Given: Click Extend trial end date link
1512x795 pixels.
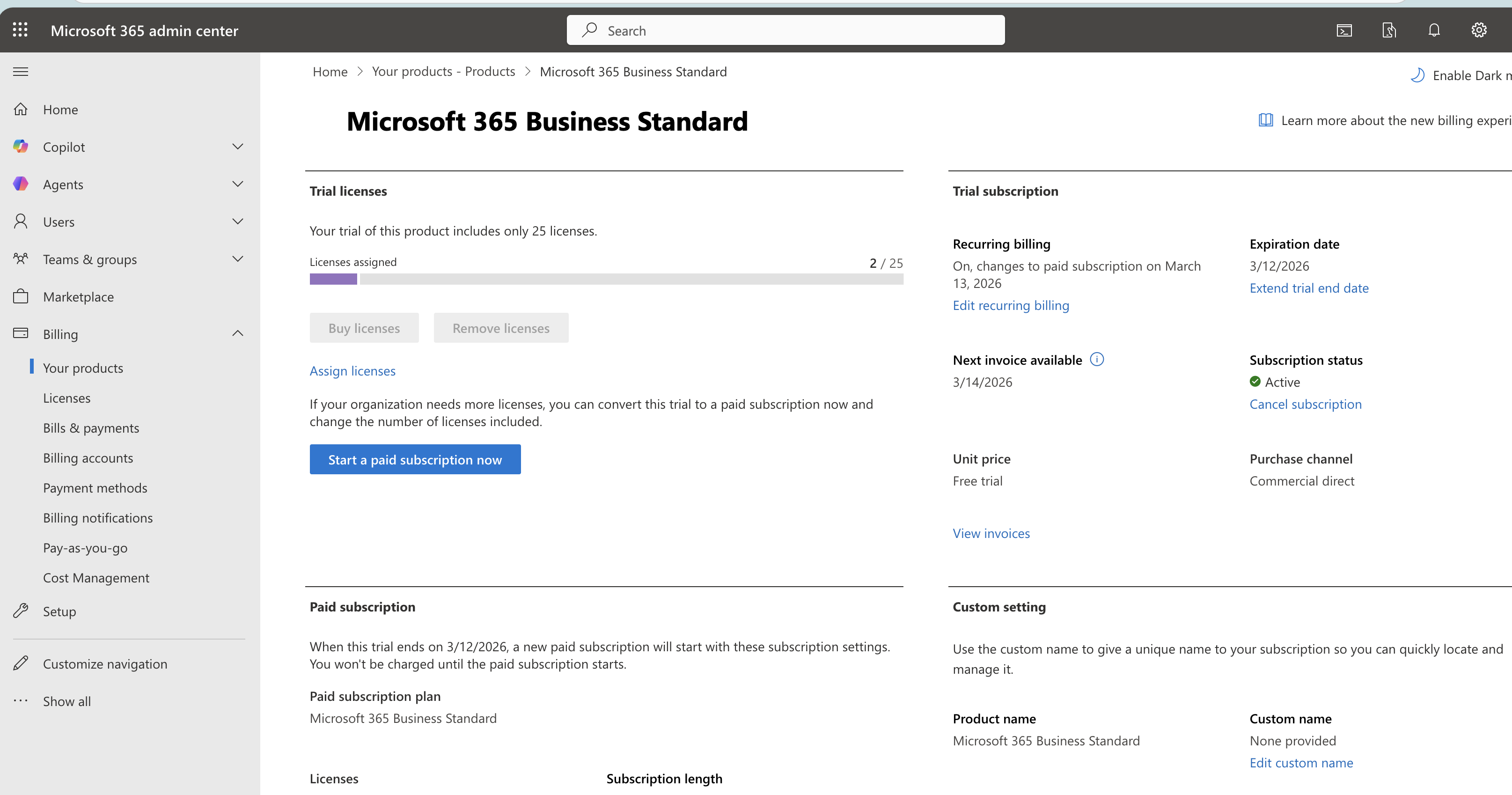Looking at the screenshot, I should [1309, 287].
